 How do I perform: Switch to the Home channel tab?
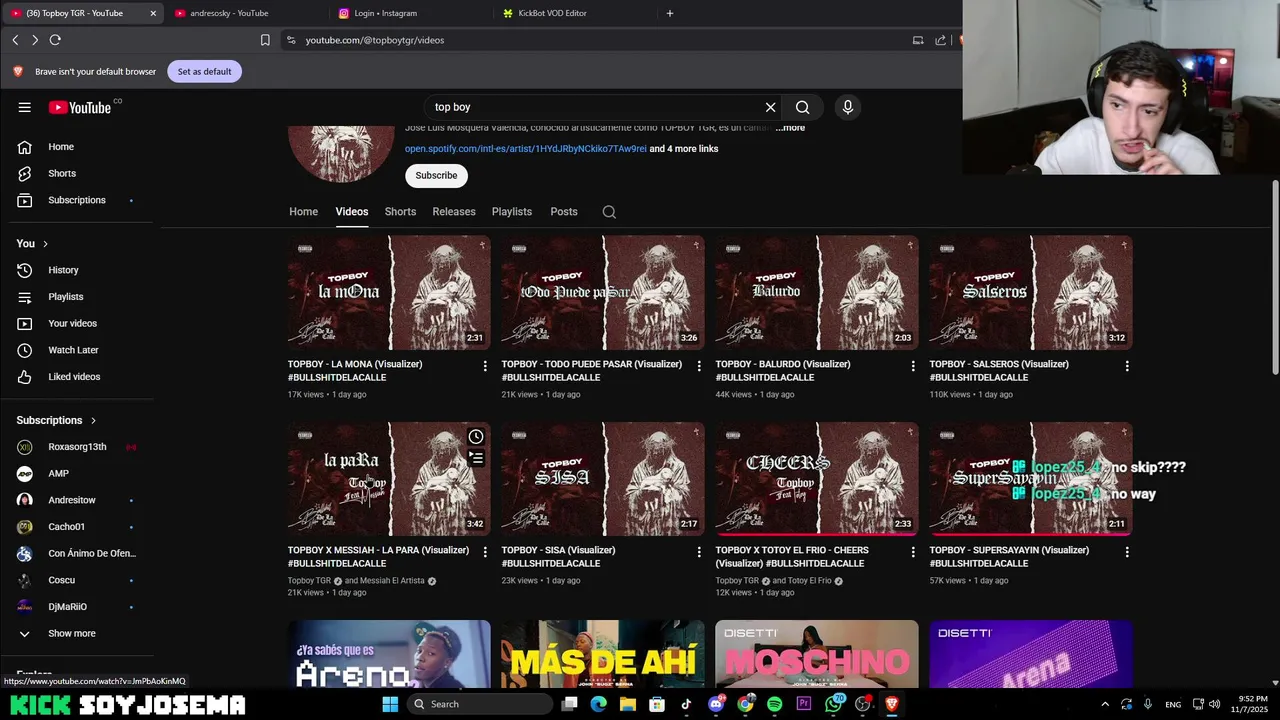pos(304,212)
